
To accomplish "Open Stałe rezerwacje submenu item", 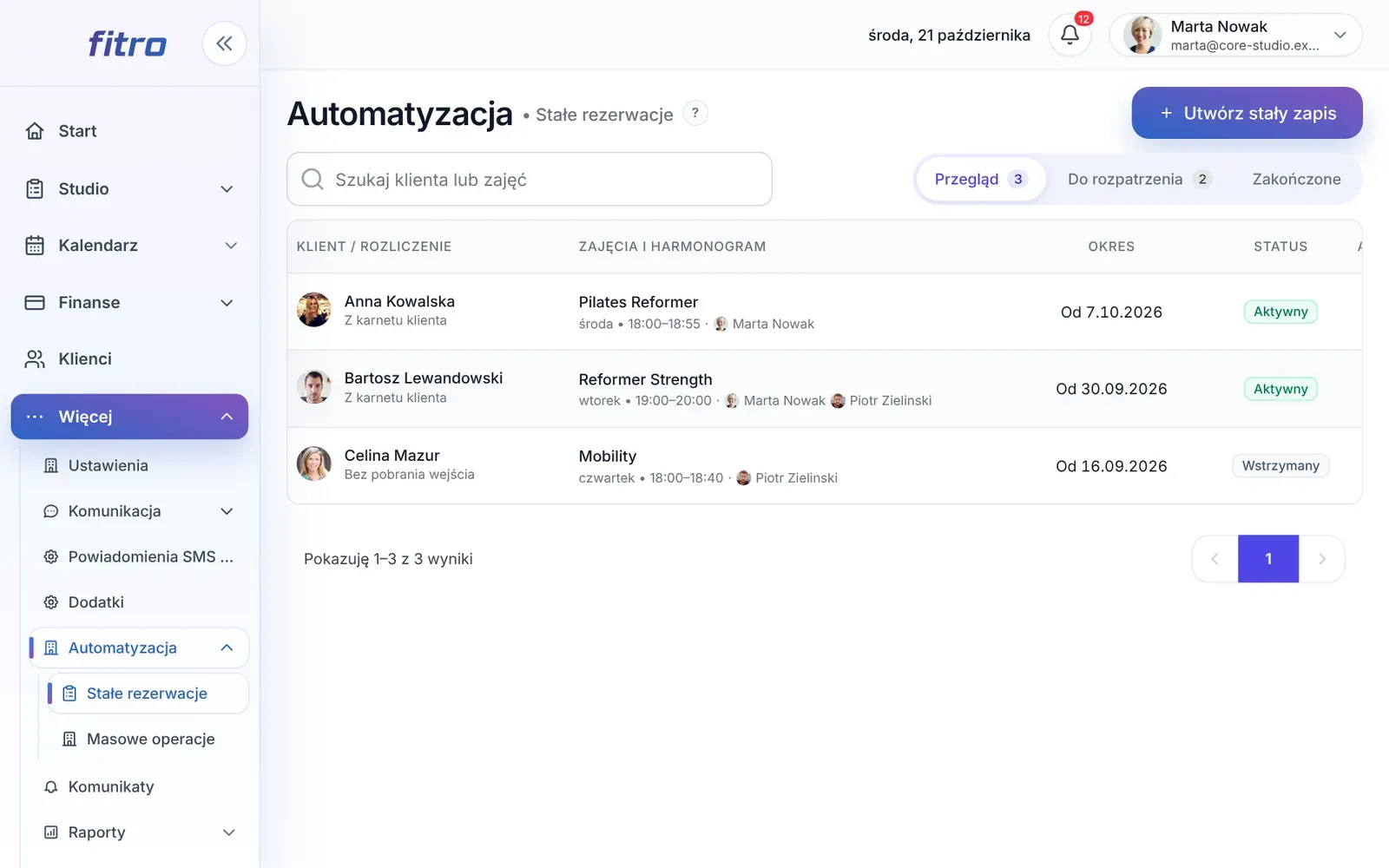I will point(148,694).
